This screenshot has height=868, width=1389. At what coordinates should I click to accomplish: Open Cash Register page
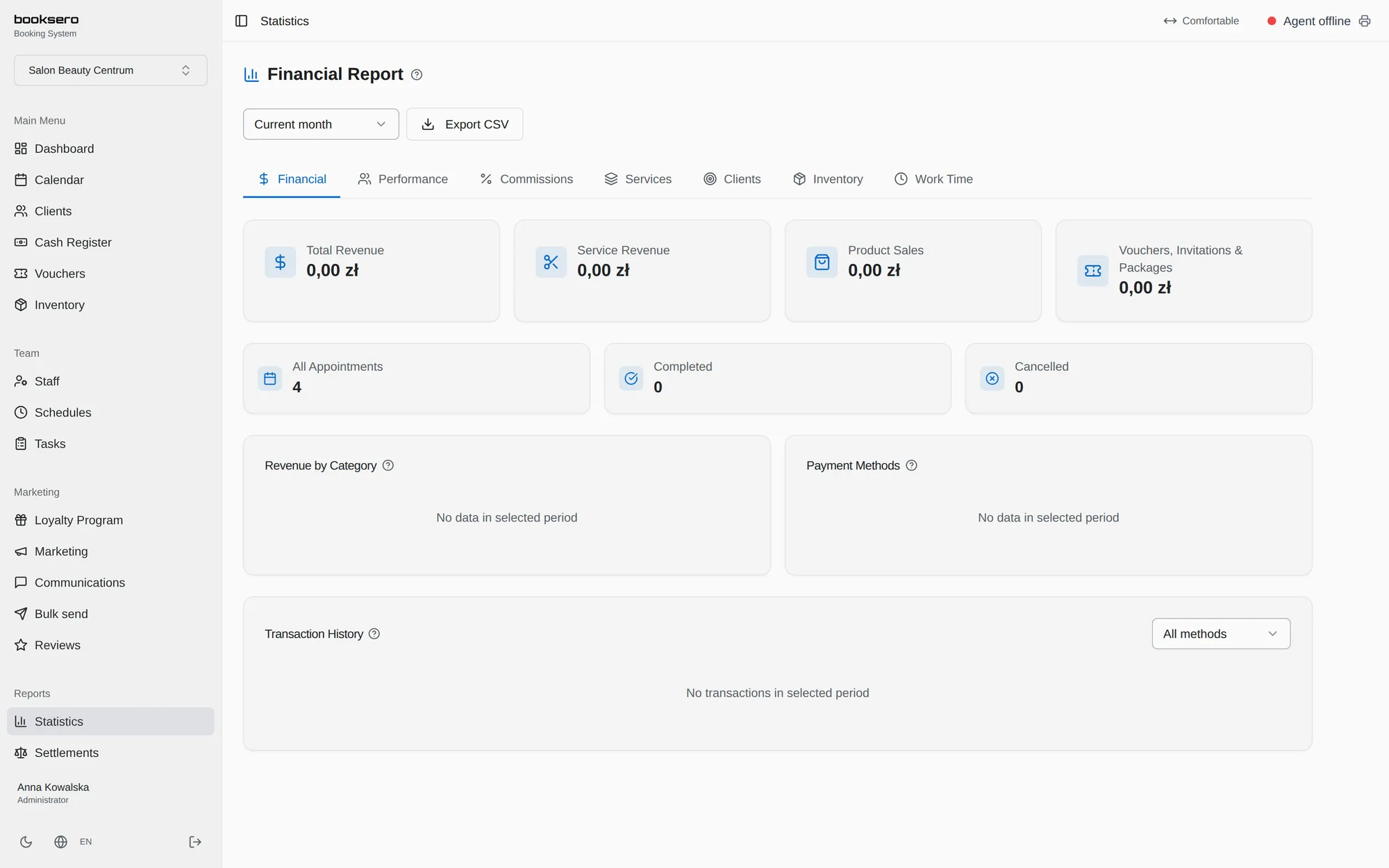110,242
